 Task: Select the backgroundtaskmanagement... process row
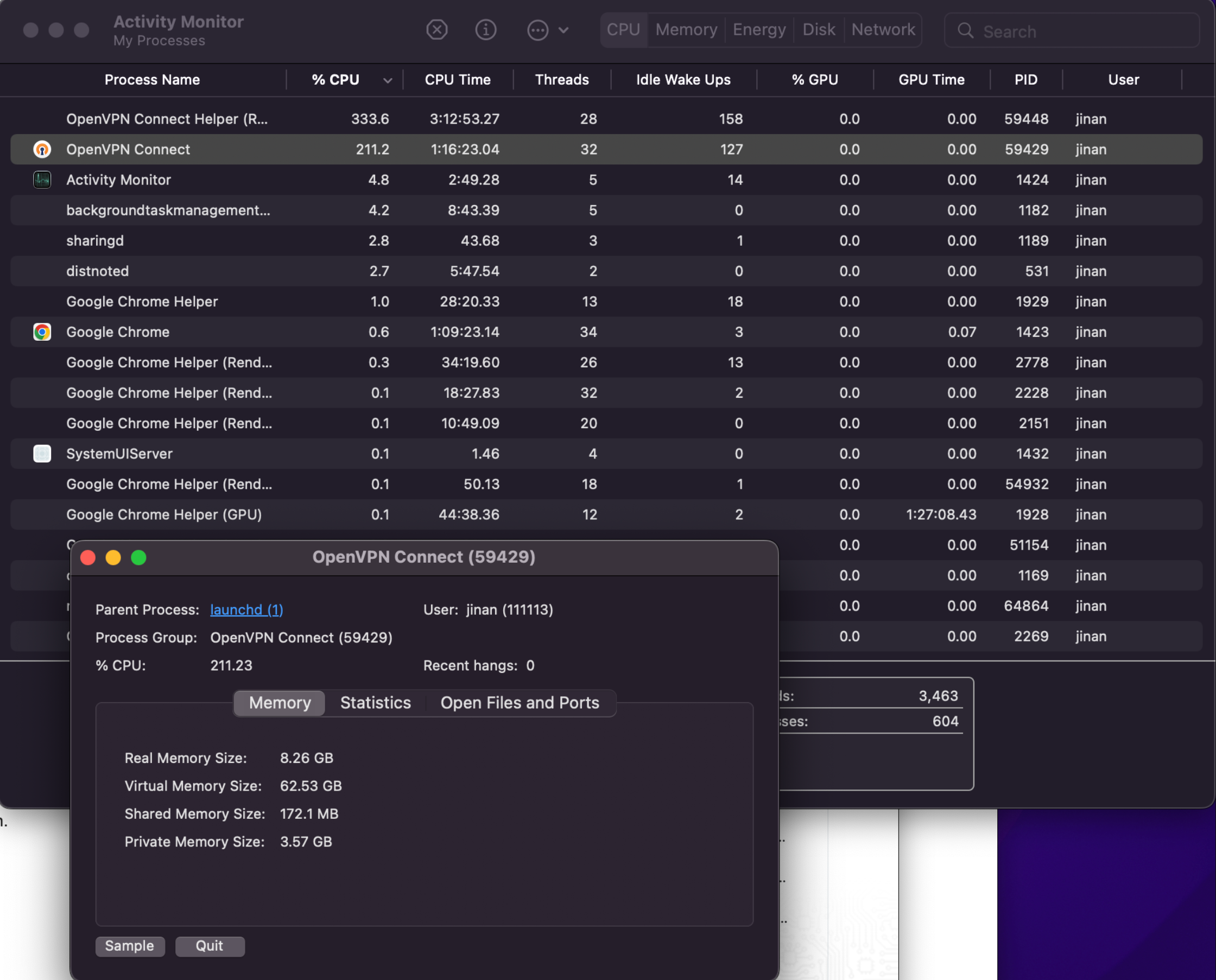coord(606,210)
